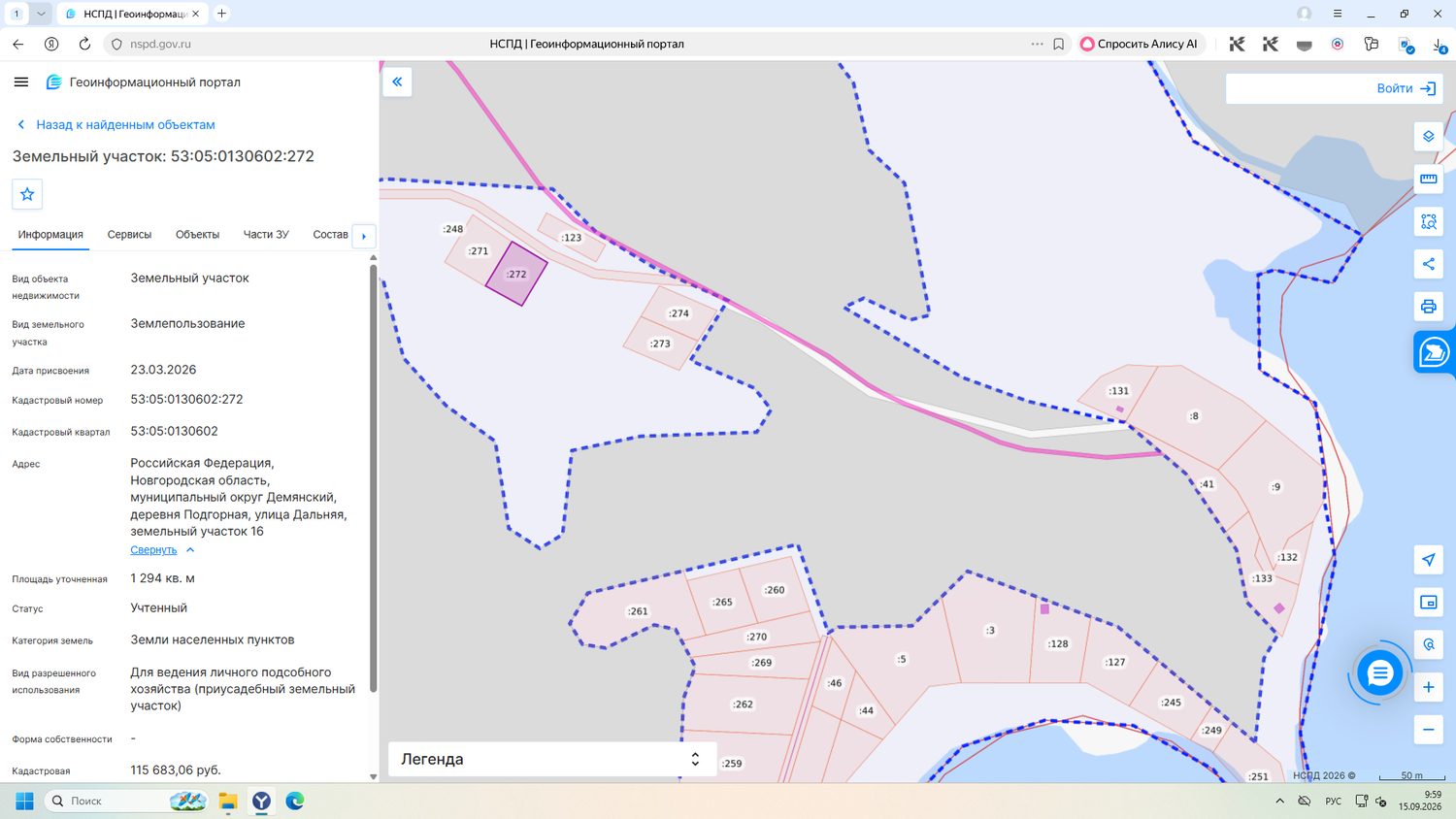This screenshot has height=819, width=1456.
Task: Click the Войти login button
Action: point(1405,88)
